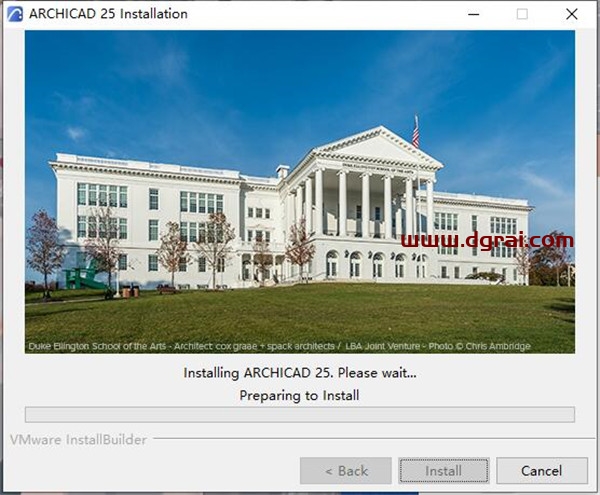The image size is (600, 495).
Task: Click the 'ARCHICAD 25 Installation' window title
Action: 108,14
